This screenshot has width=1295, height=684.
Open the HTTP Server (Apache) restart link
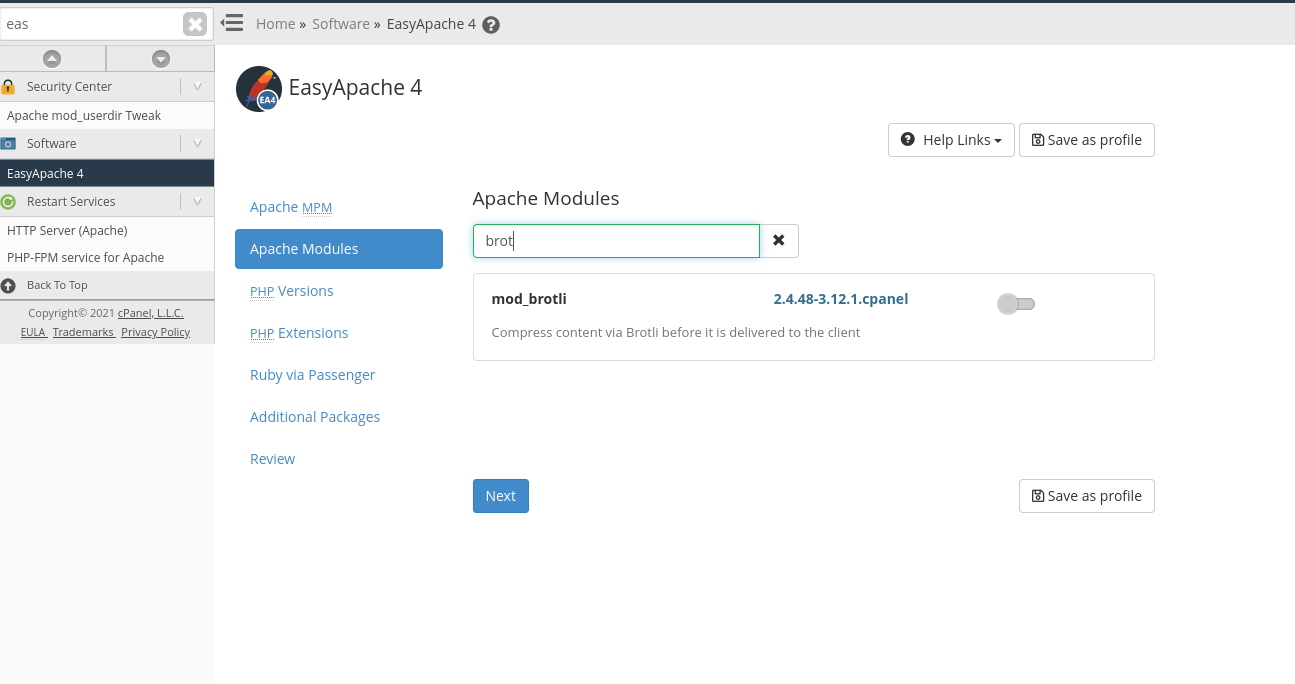click(67, 230)
